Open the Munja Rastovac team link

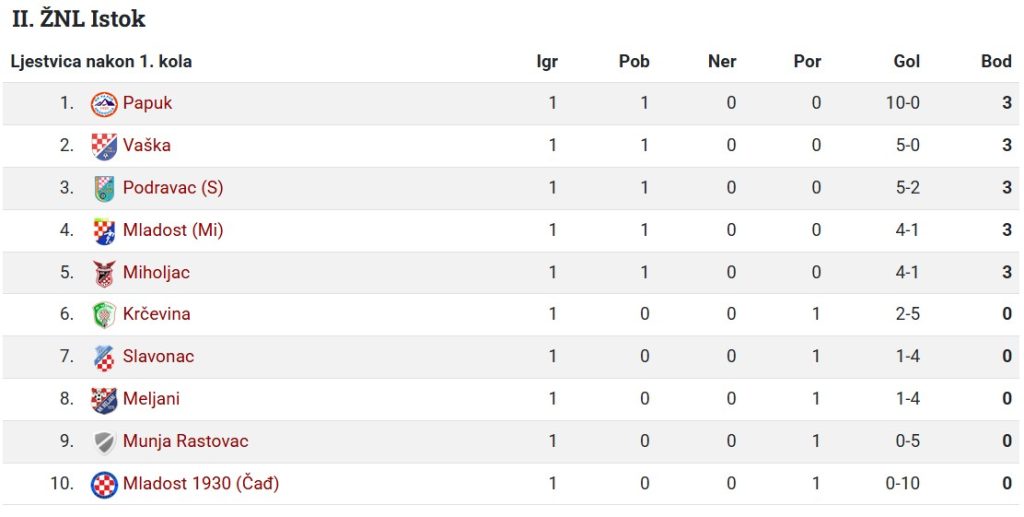pyautogui.click(x=185, y=441)
